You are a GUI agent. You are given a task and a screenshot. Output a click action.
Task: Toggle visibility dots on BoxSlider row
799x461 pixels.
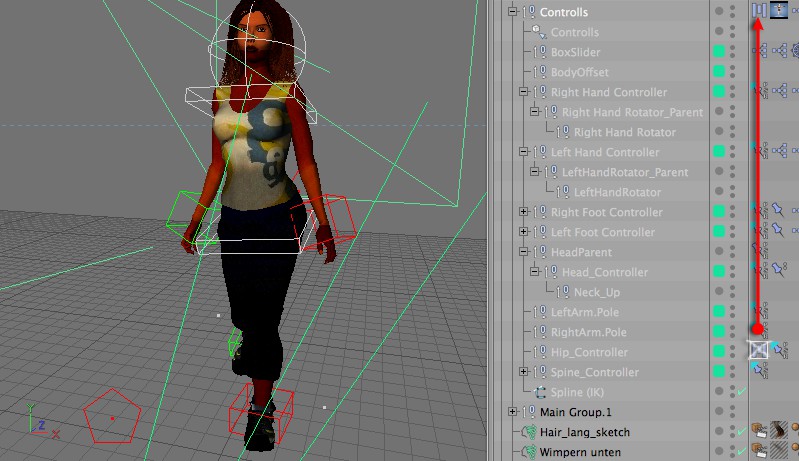point(733,51)
